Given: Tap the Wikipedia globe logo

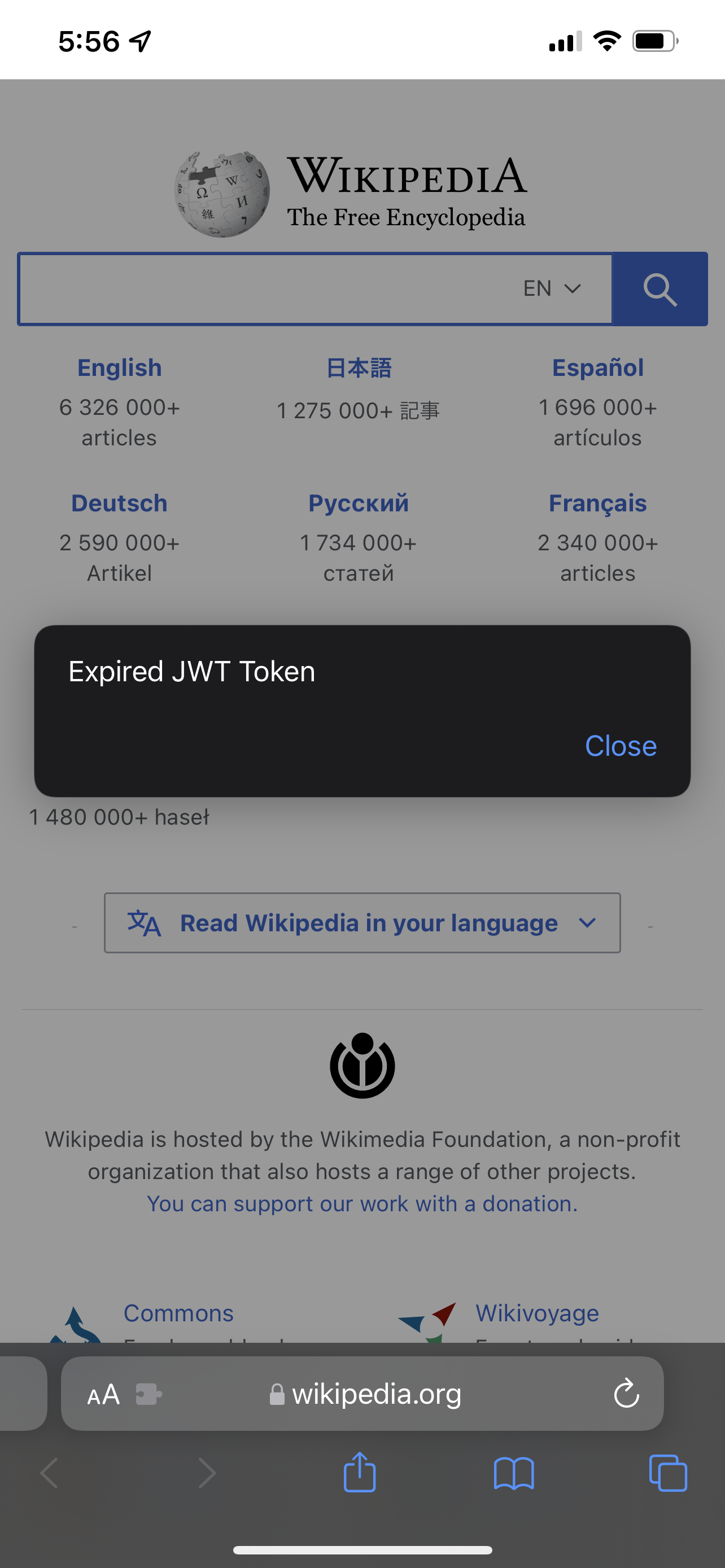Looking at the screenshot, I should click(222, 194).
